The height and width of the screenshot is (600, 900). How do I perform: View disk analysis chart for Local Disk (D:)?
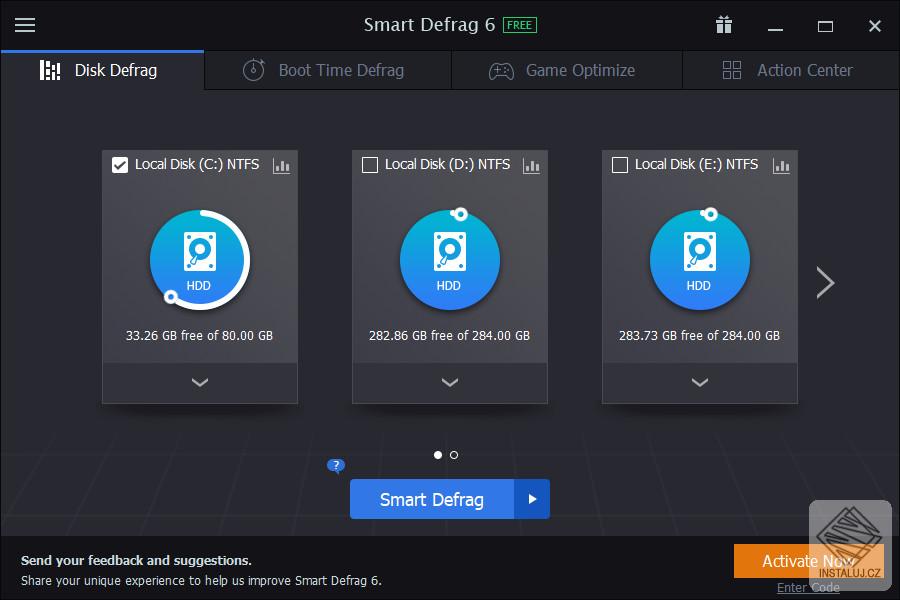(532, 166)
